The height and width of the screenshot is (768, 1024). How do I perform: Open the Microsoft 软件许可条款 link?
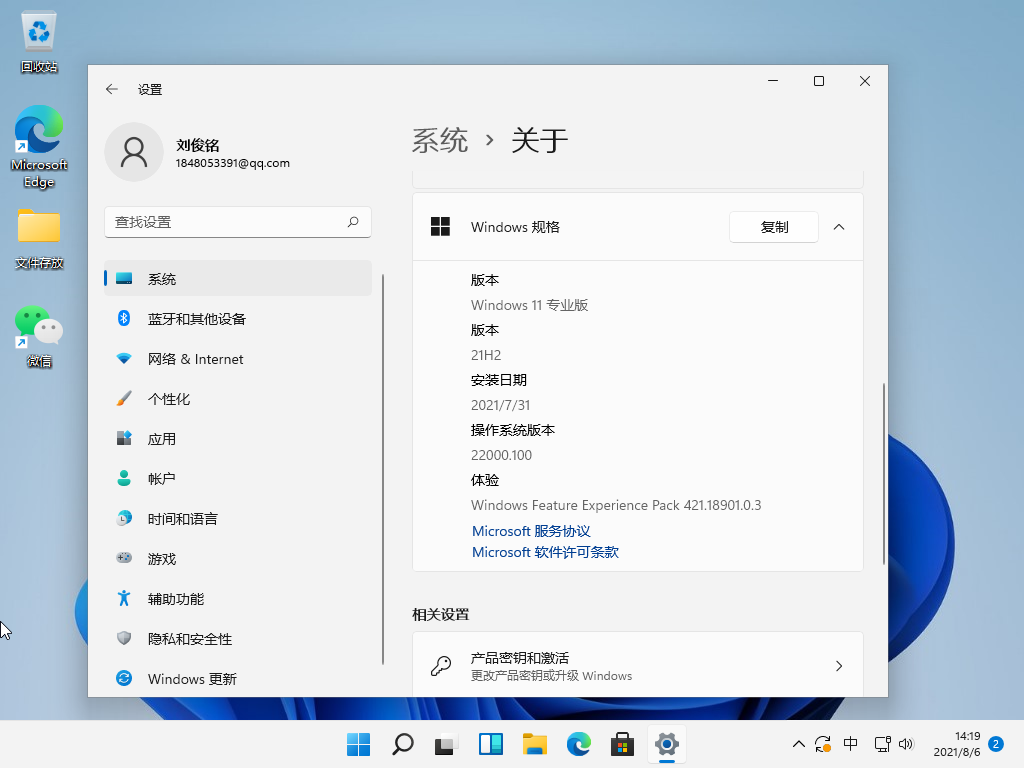click(x=544, y=552)
